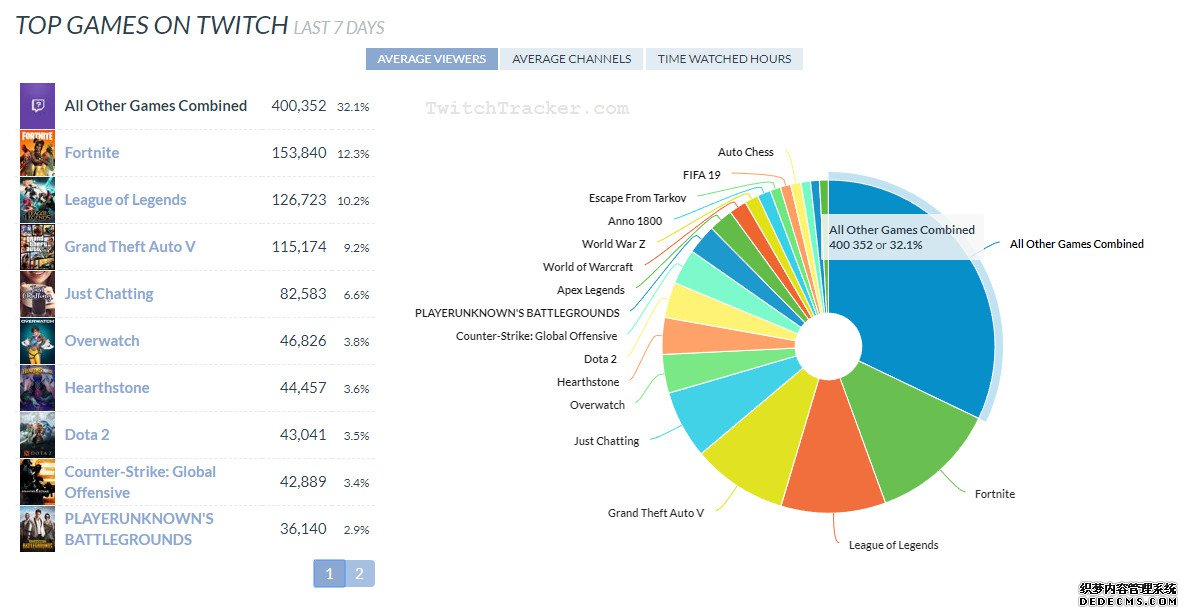Click the Dota 2 link in the list

point(86,435)
